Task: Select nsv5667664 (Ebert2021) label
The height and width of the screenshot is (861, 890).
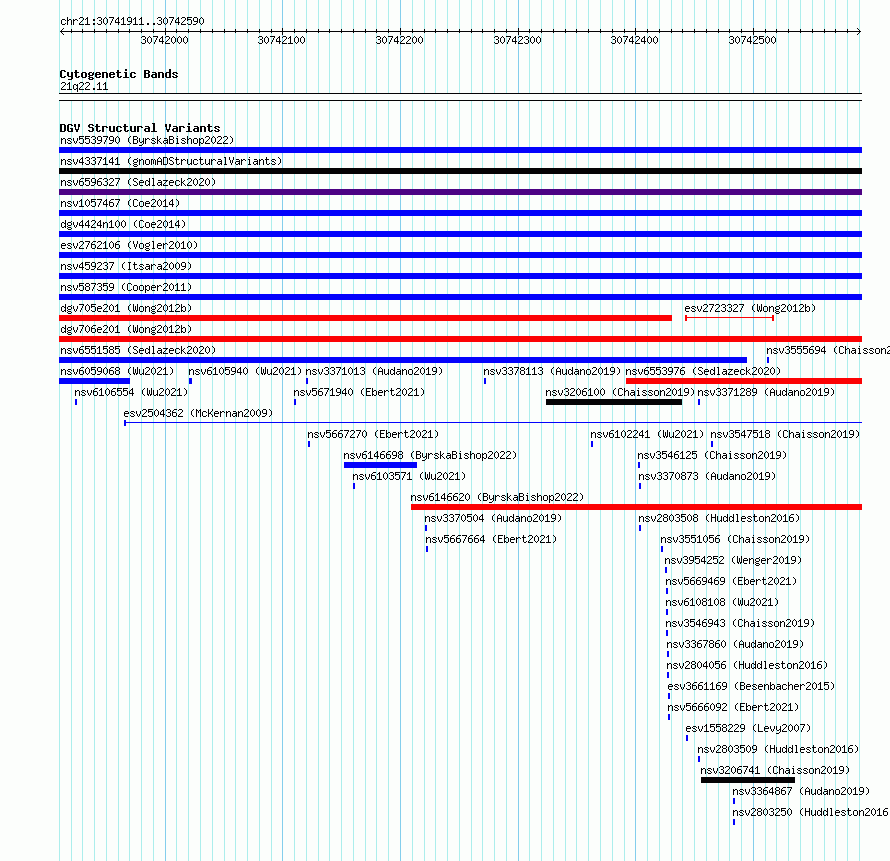Action: point(491,539)
